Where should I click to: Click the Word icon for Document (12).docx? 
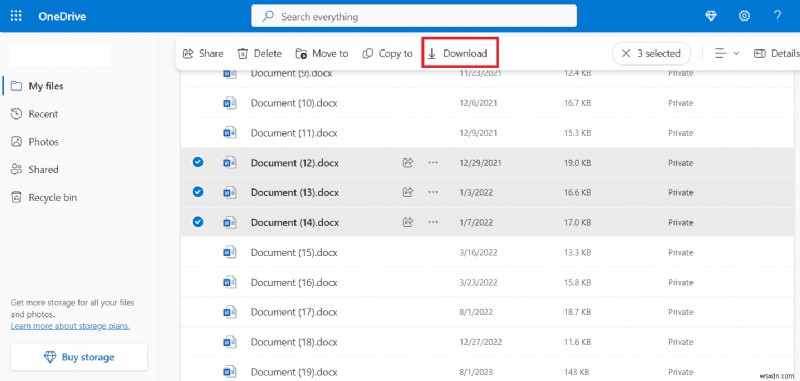click(230, 163)
